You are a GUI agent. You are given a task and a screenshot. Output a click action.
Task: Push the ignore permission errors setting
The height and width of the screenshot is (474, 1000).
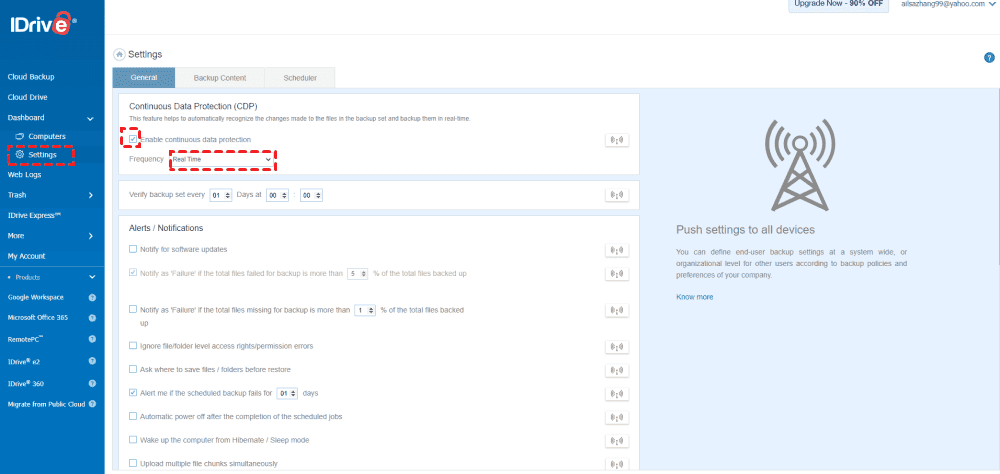617,347
